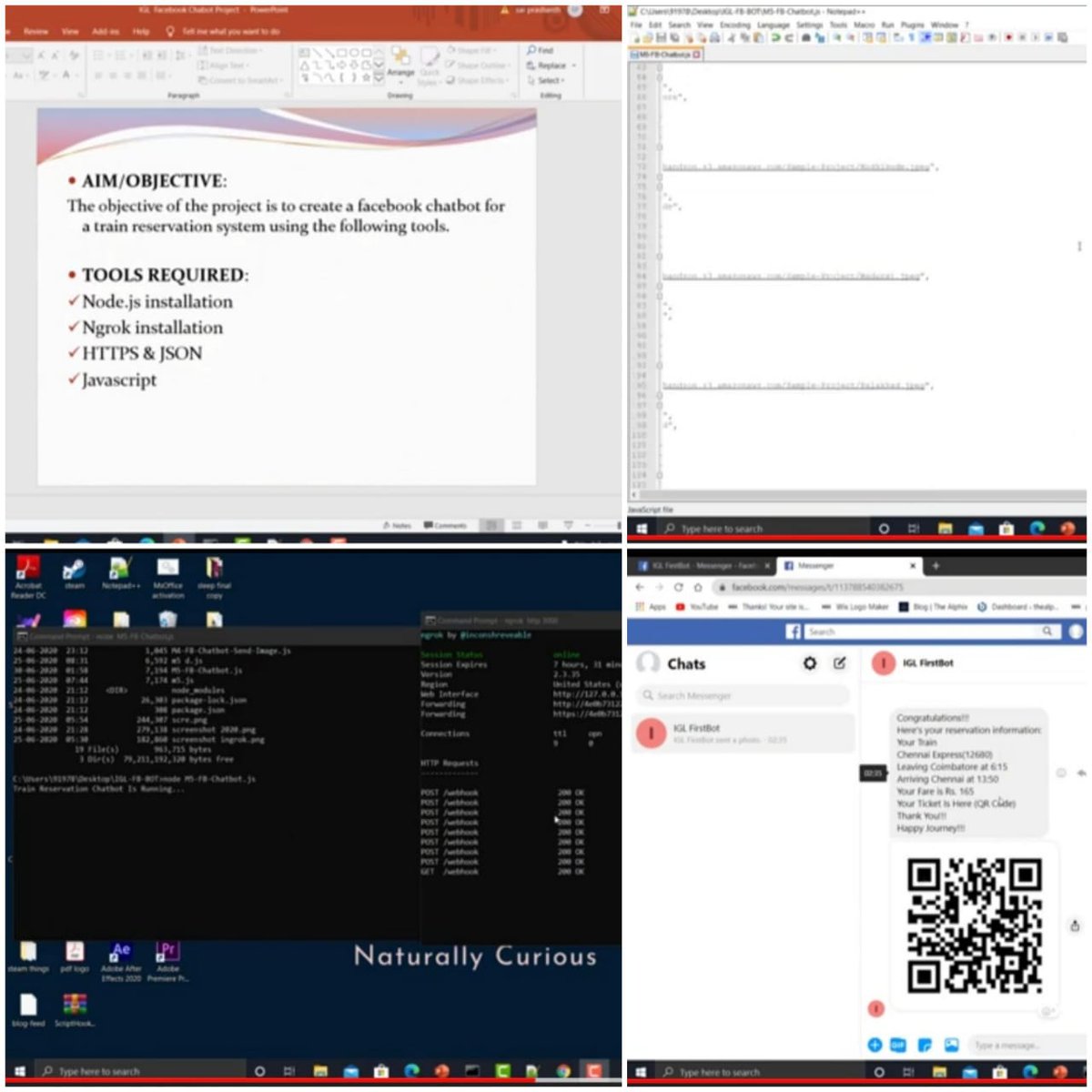The width and height of the screenshot is (1092, 1092).
Task: Click Convert to SmartArt
Action: [x=241, y=80]
